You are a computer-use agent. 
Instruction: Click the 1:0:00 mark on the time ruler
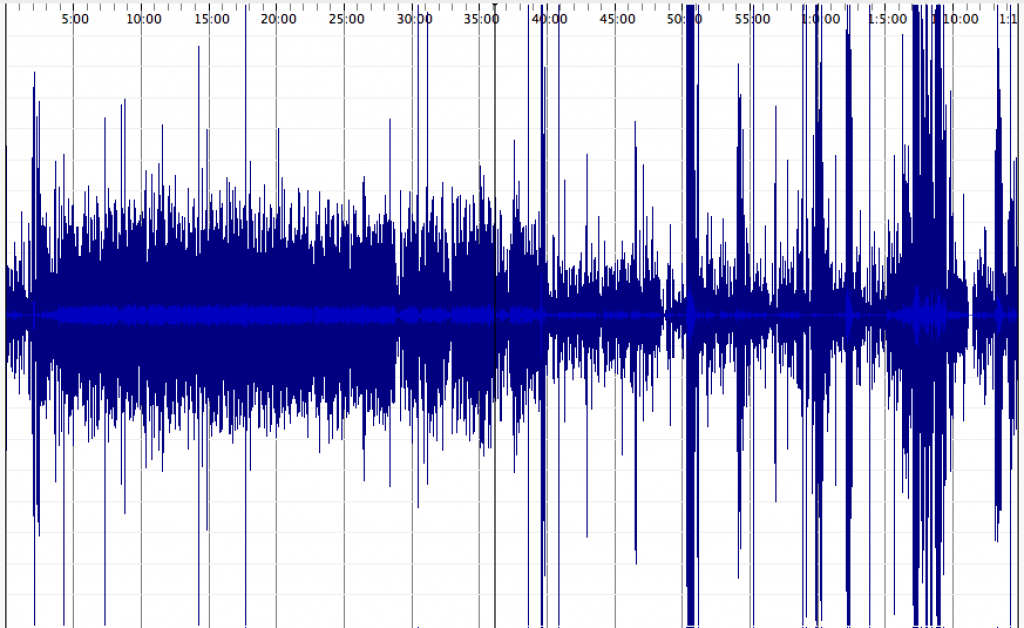[820, 19]
